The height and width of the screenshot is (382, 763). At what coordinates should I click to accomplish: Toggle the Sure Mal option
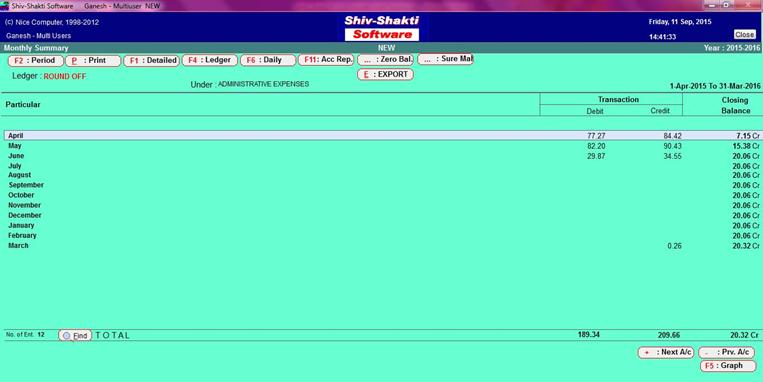tap(445, 59)
